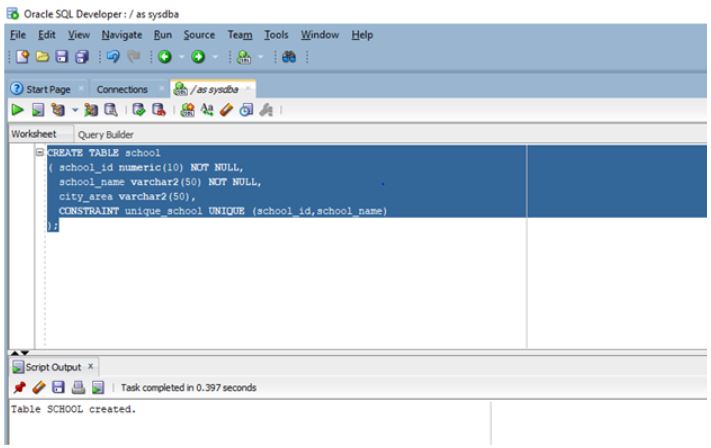Clear the worksheet with the eraser icon
711x448 pixels.
pos(226,110)
